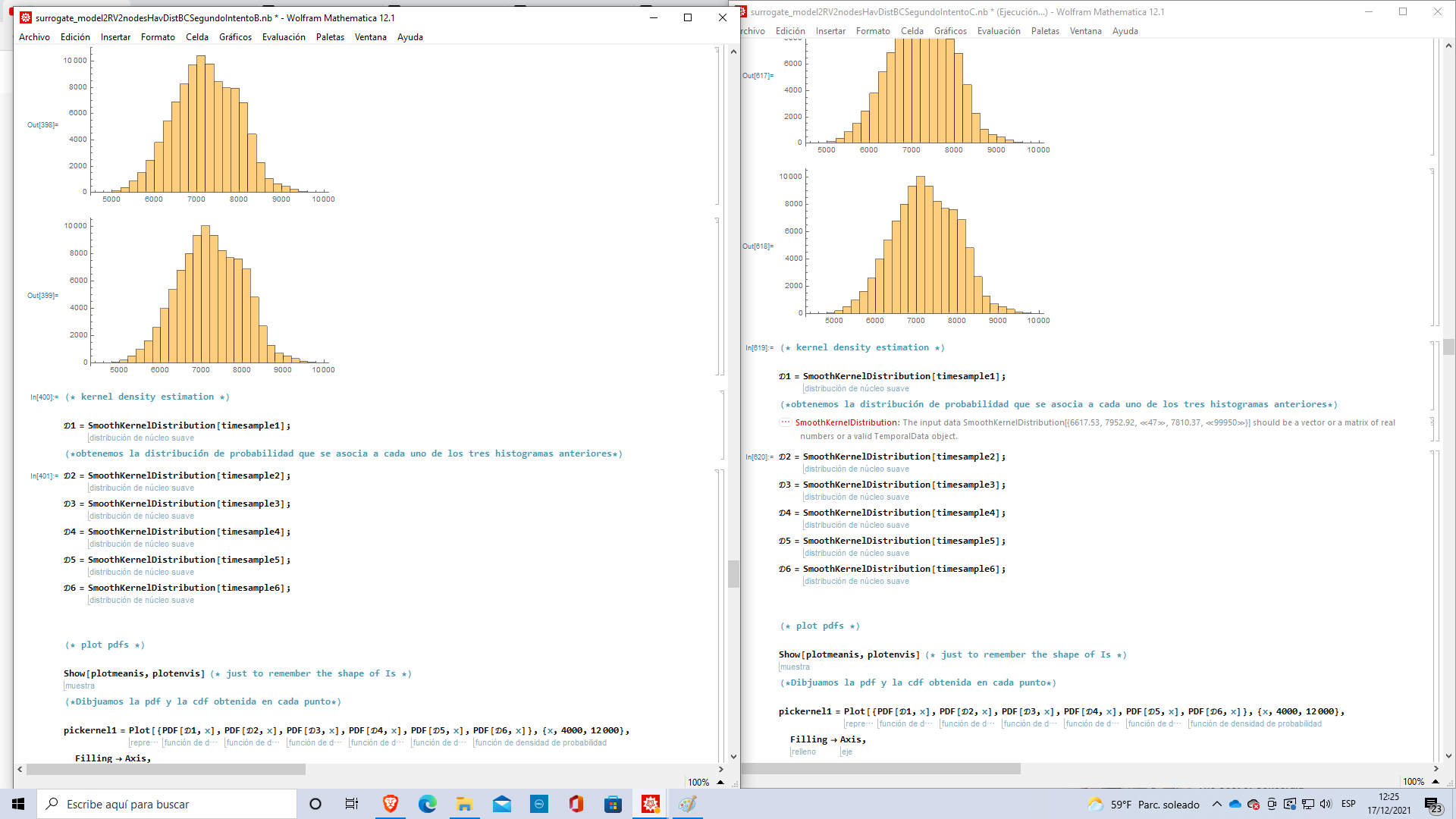Viewport: 1456px width, 819px height.
Task: Open Paletas menu in left window
Action: [x=330, y=37]
